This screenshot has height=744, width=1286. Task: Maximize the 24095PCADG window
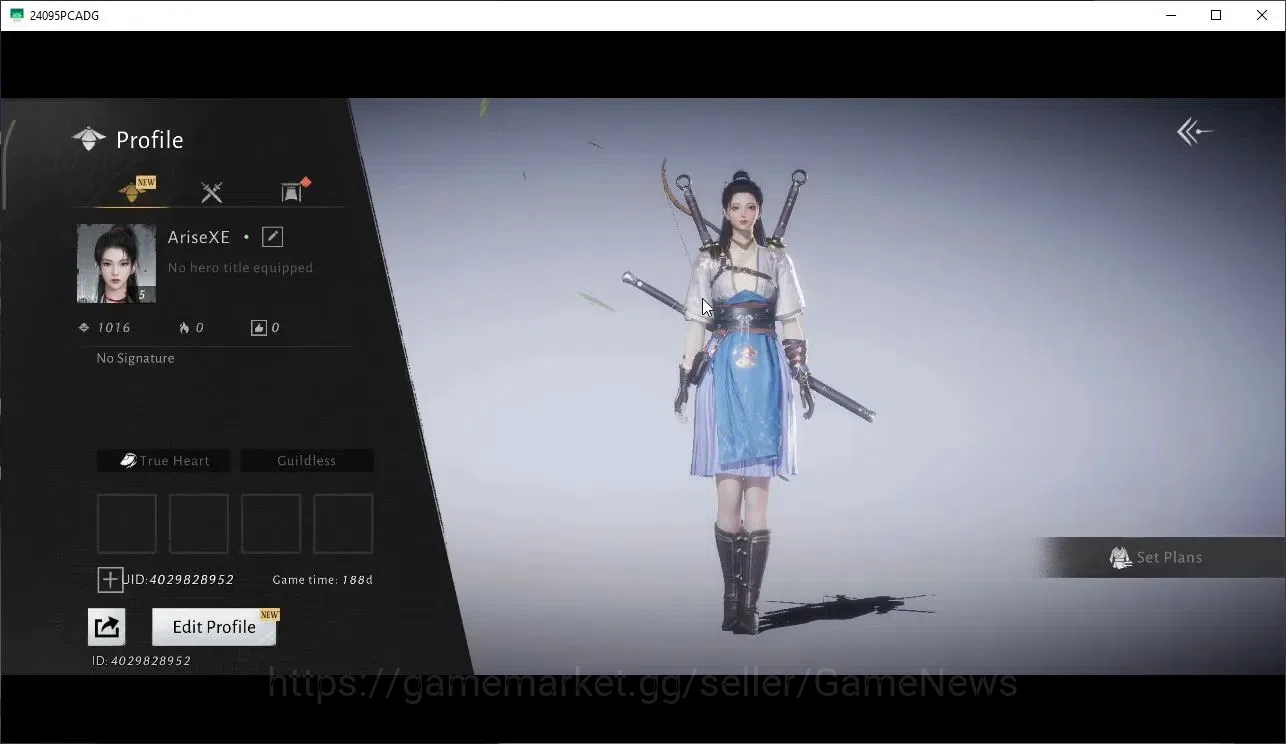click(x=1216, y=15)
